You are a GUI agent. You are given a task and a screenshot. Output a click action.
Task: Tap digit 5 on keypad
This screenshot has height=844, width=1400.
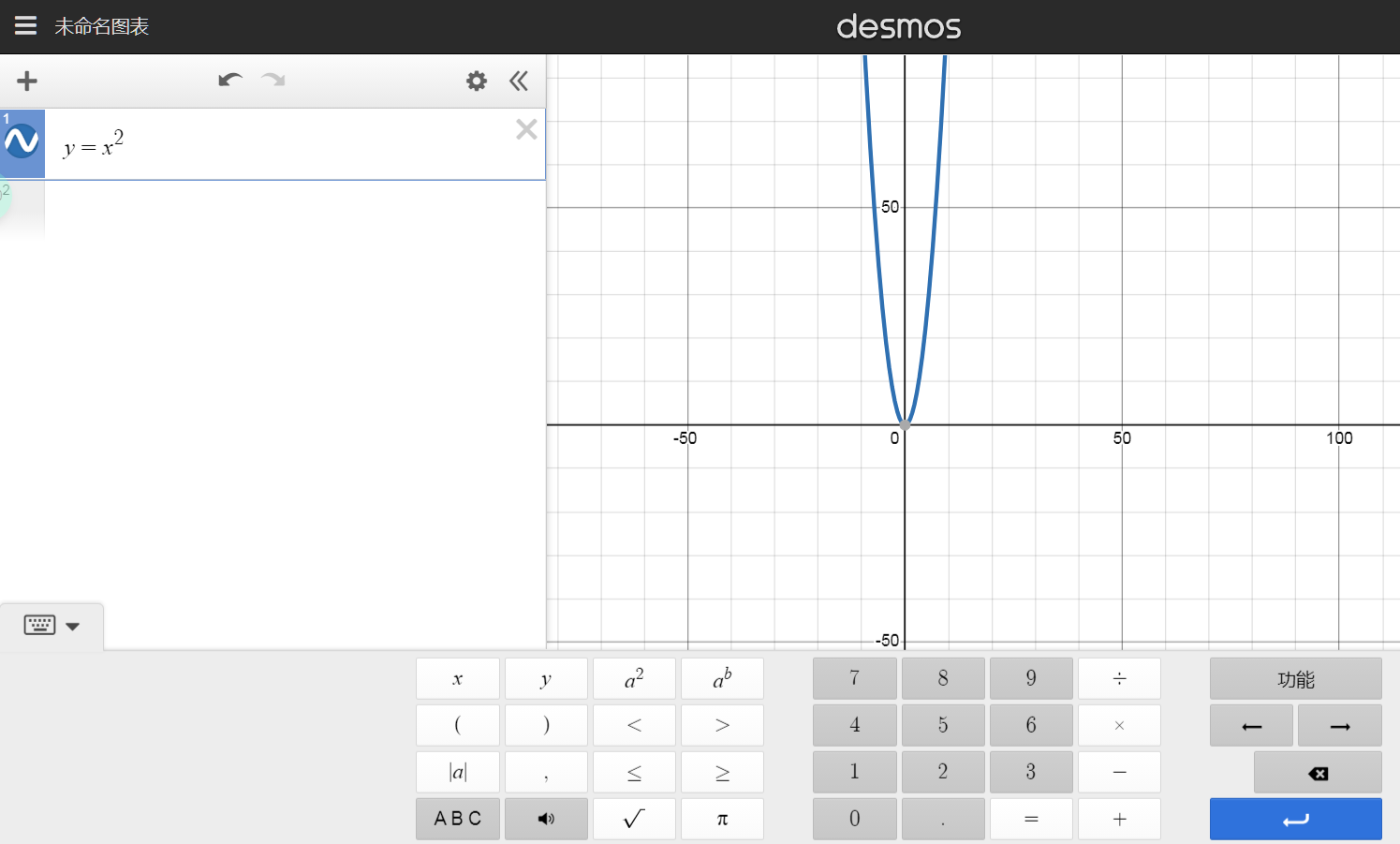click(x=943, y=726)
